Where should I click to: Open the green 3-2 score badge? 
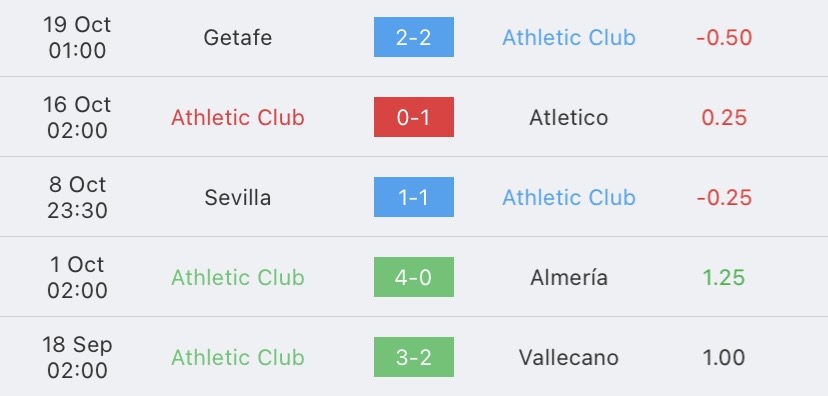pos(413,357)
